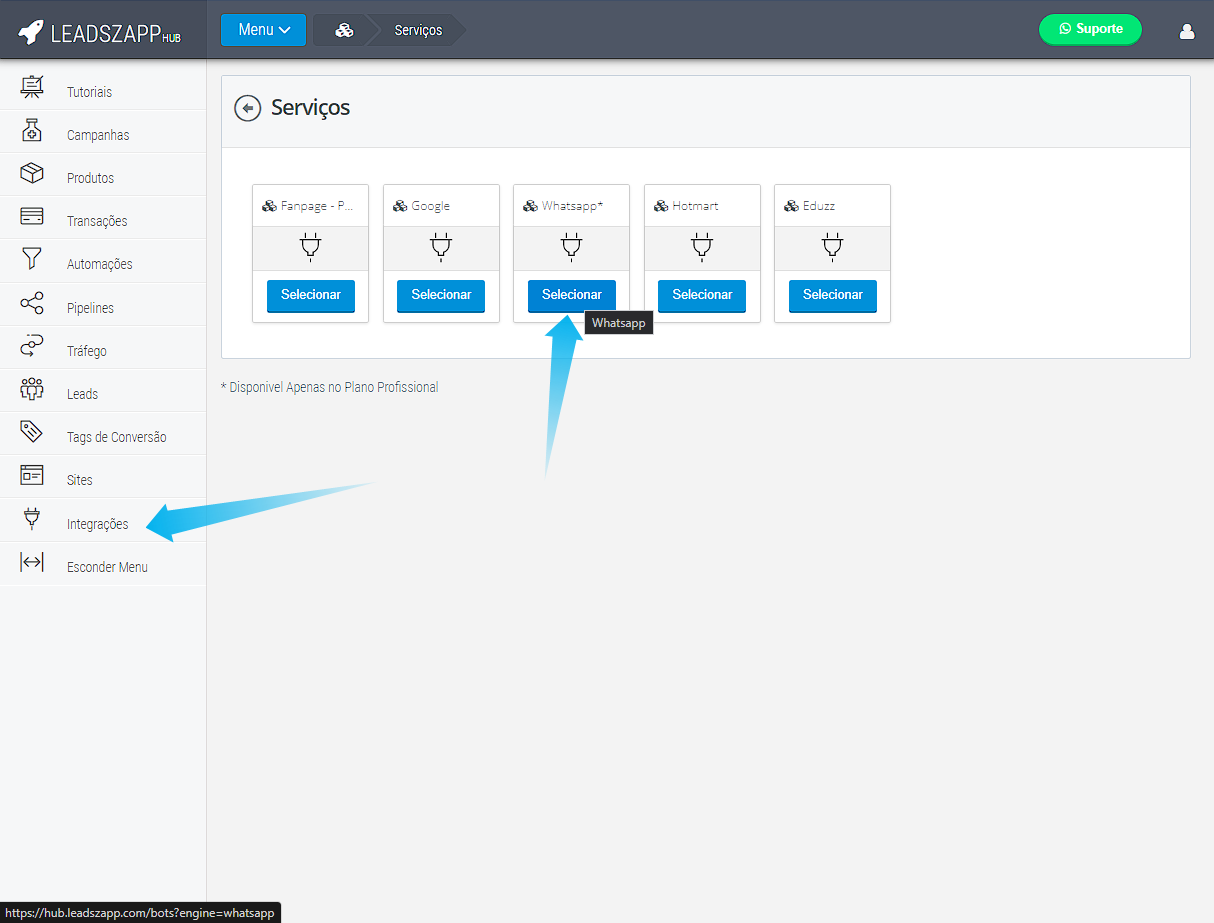The height and width of the screenshot is (923, 1214).
Task: Click the Tags de Conversão tag icon
Action: pos(32,433)
